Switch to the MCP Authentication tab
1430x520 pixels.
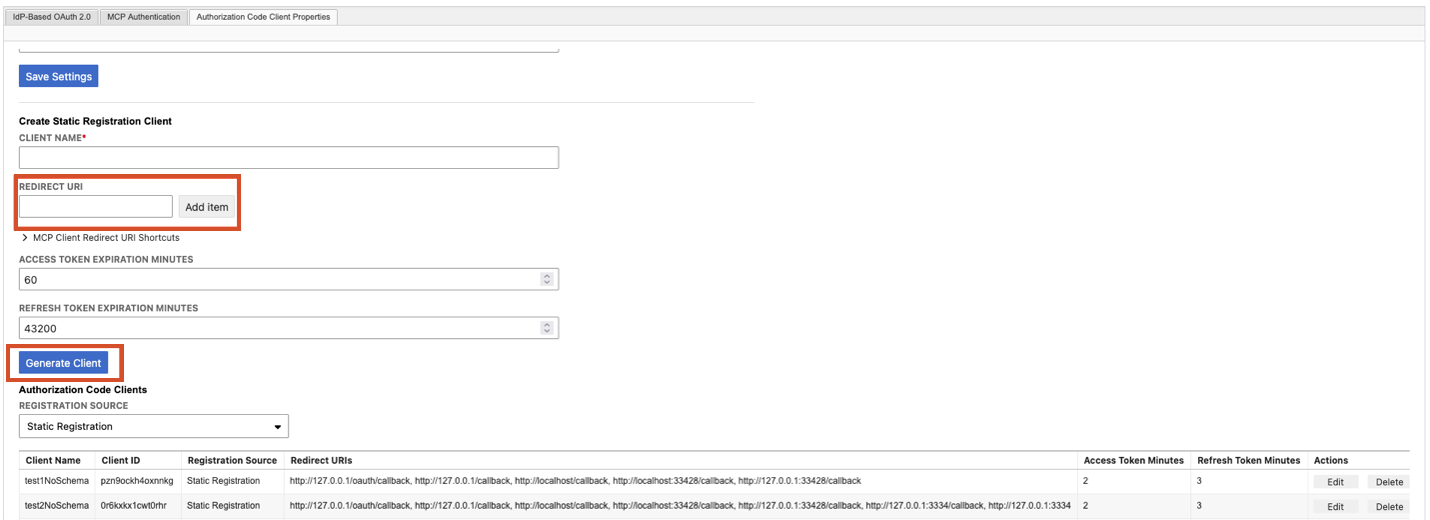144,17
